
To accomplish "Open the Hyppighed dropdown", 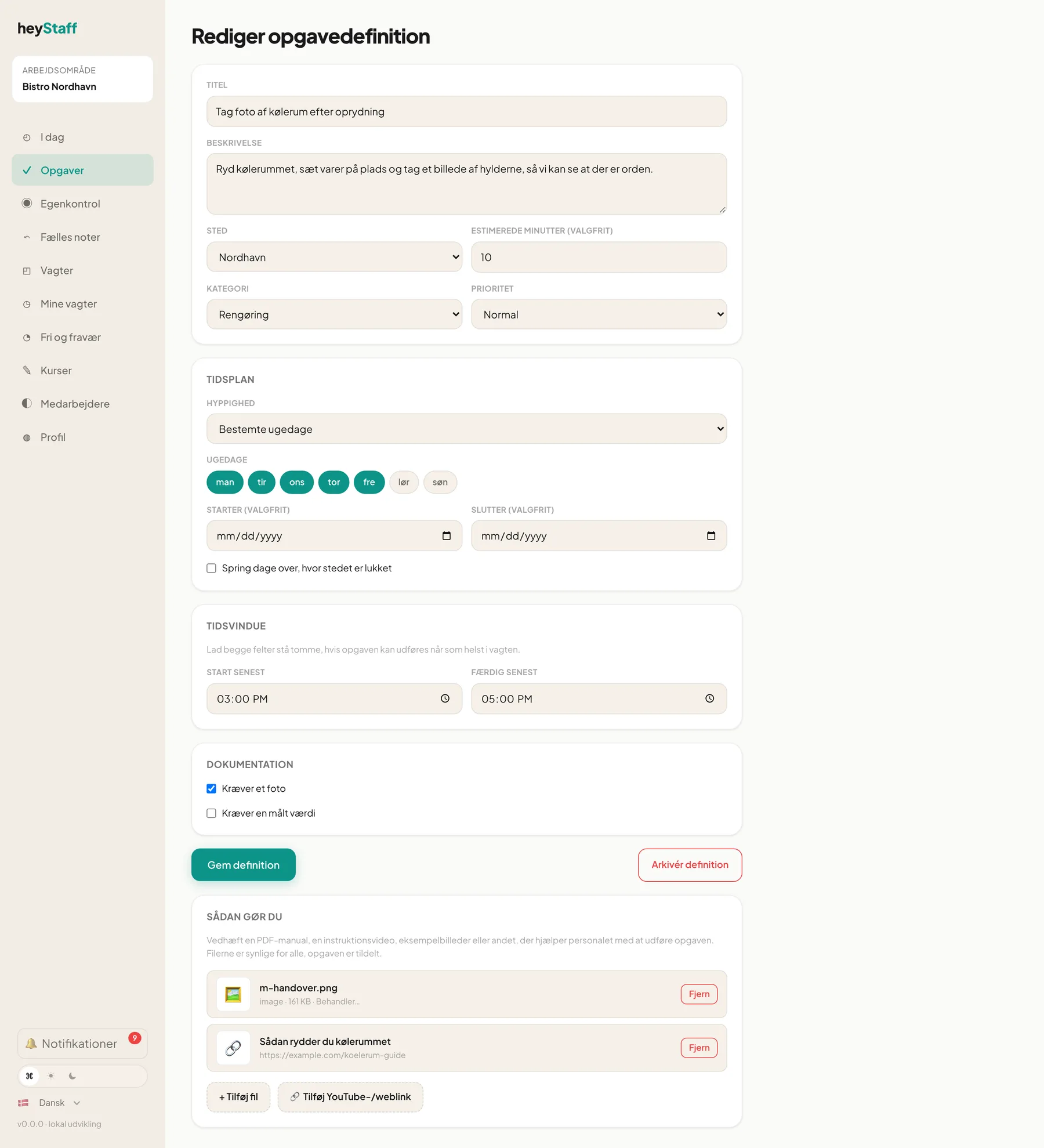I will pyautogui.click(x=466, y=429).
